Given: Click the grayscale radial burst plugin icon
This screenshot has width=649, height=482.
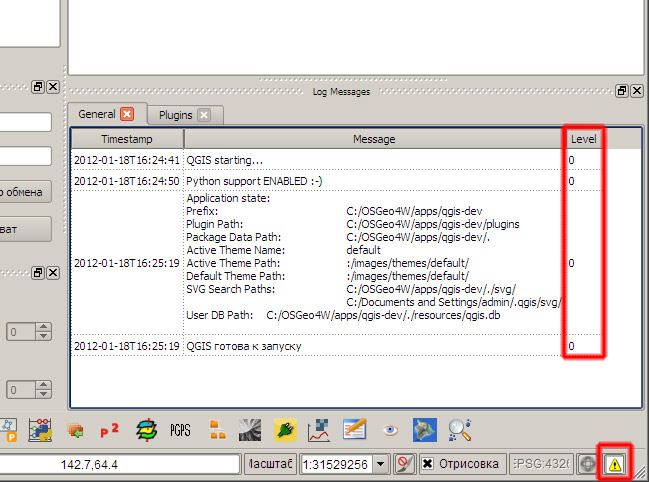Looking at the screenshot, I should 250,430.
